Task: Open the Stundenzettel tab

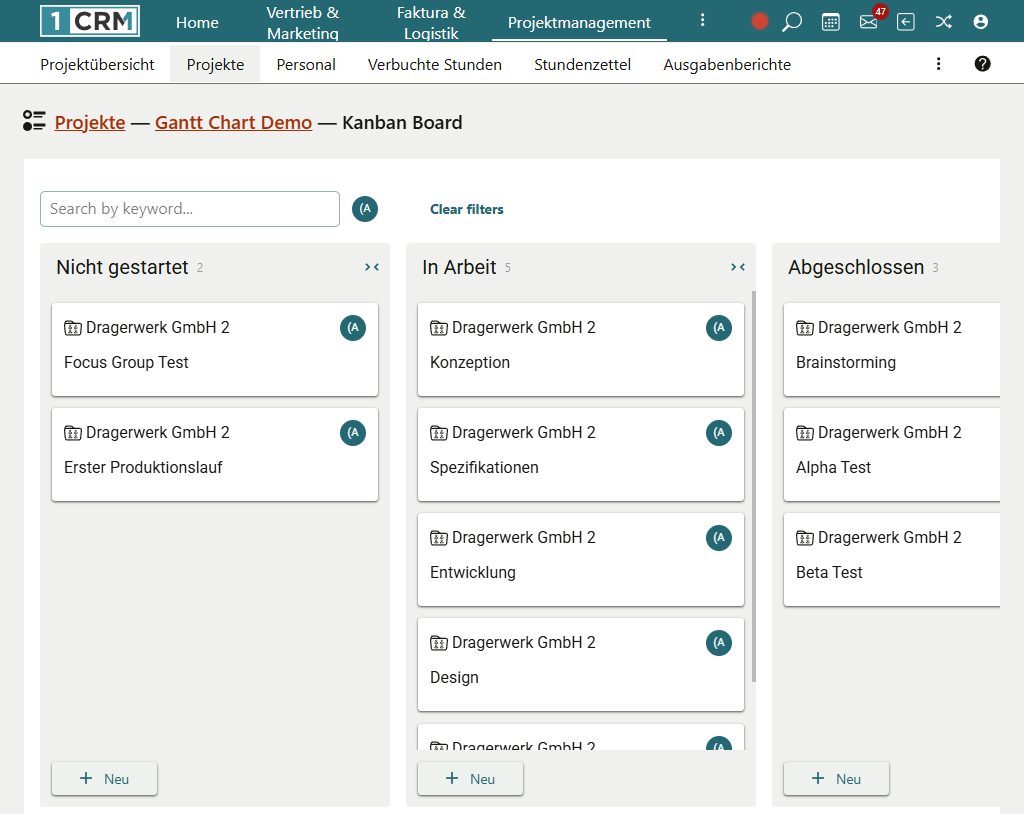Action: tap(582, 64)
